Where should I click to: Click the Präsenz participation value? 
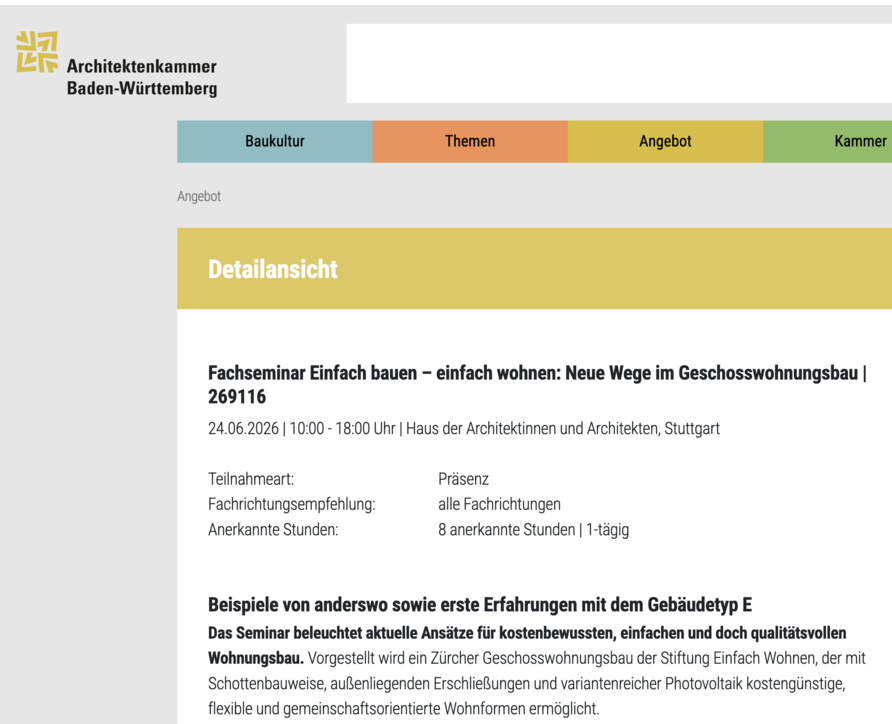[x=463, y=479]
